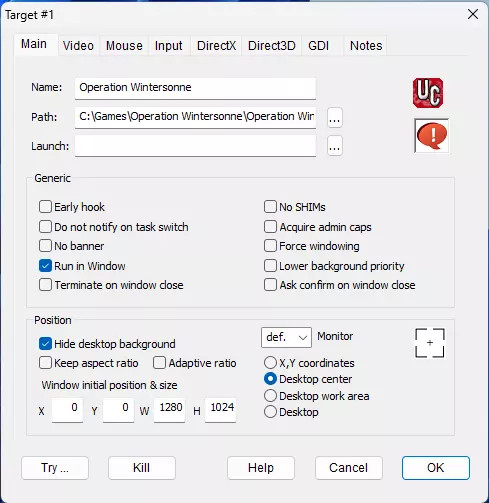Disable the Run in Window checkbox
Image resolution: width=489 pixels, height=503 pixels.
point(45,266)
